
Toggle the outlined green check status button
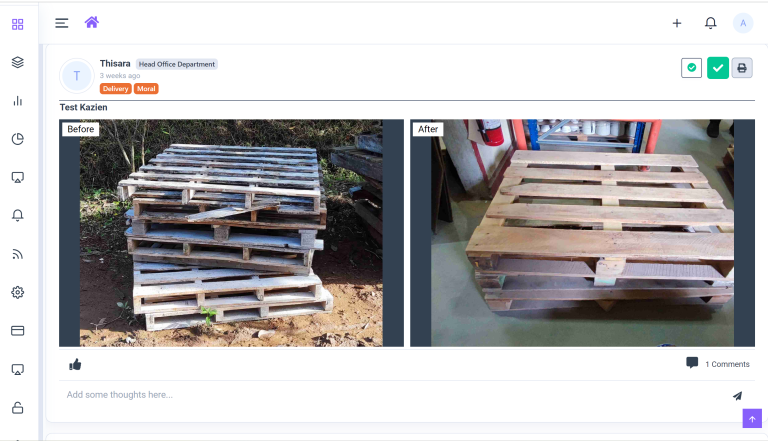tap(692, 68)
